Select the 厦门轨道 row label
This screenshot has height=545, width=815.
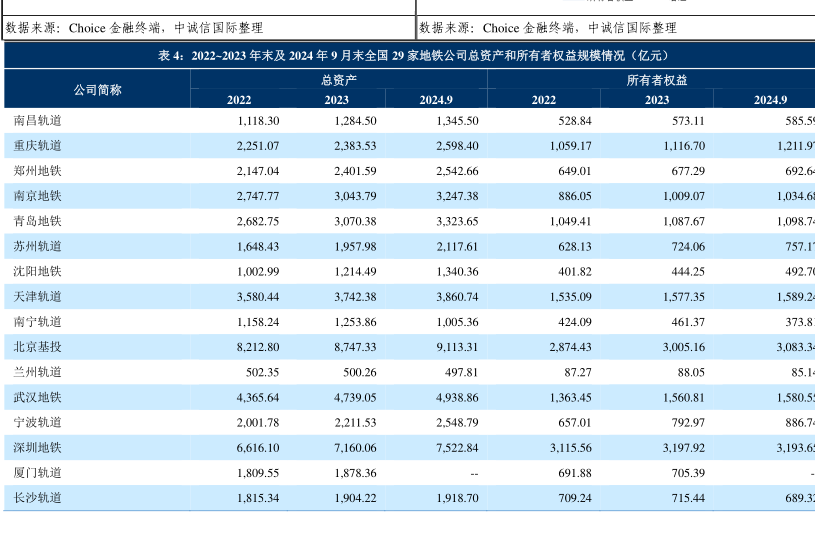[x=38, y=473]
